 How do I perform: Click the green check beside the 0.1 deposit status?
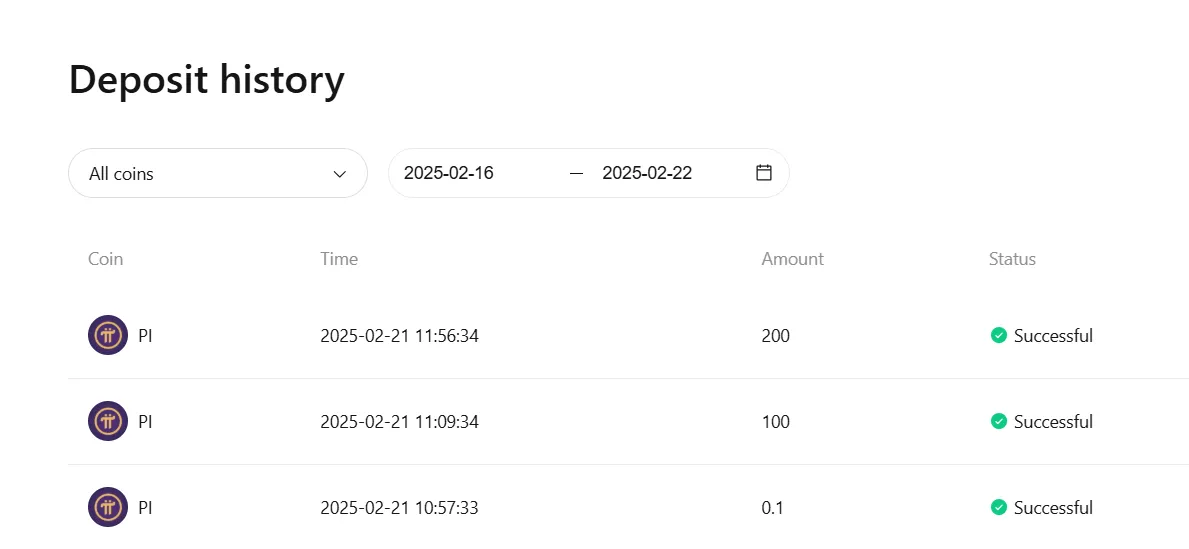point(999,507)
